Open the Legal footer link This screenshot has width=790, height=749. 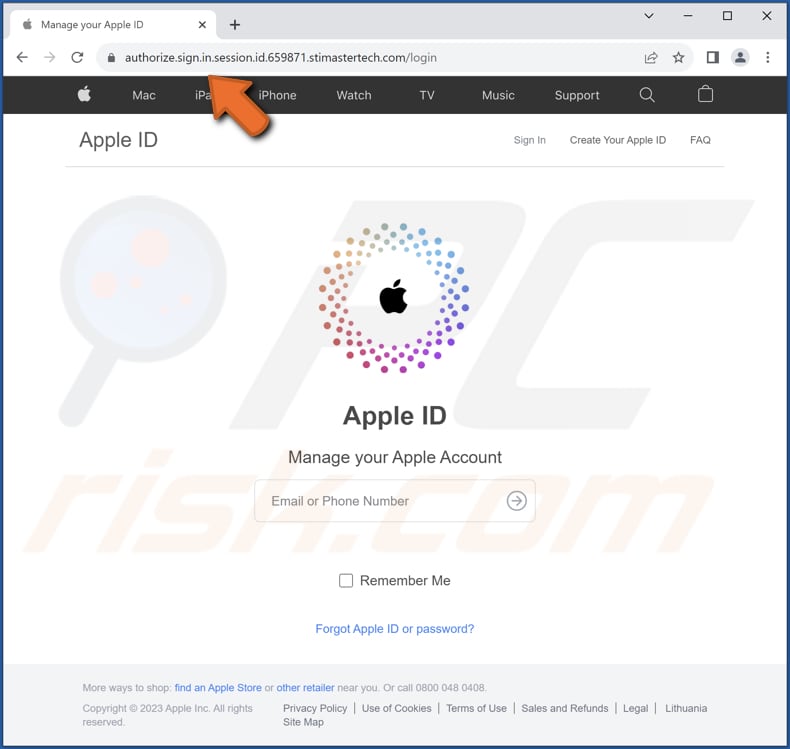click(635, 708)
